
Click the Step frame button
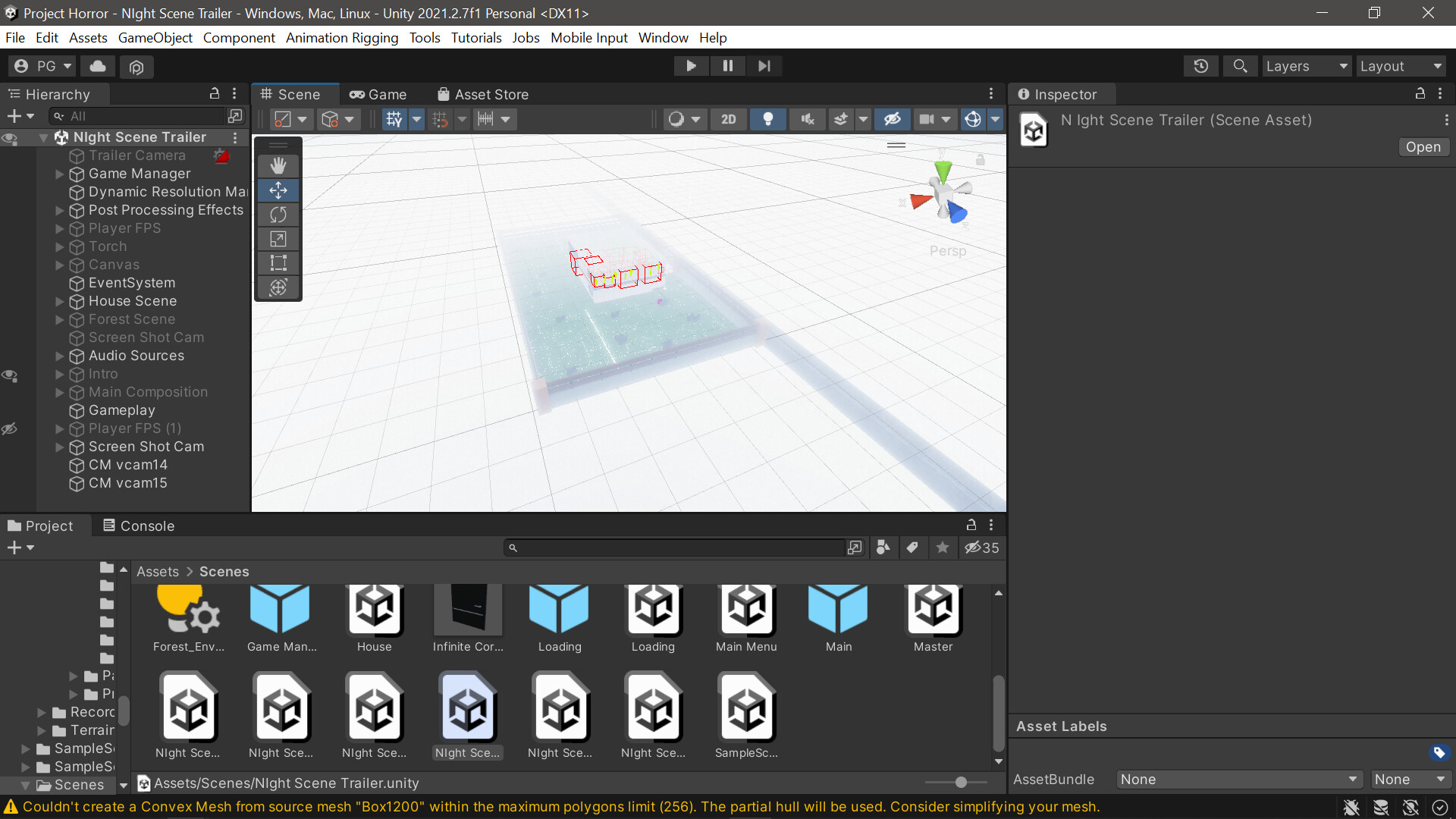tap(764, 66)
